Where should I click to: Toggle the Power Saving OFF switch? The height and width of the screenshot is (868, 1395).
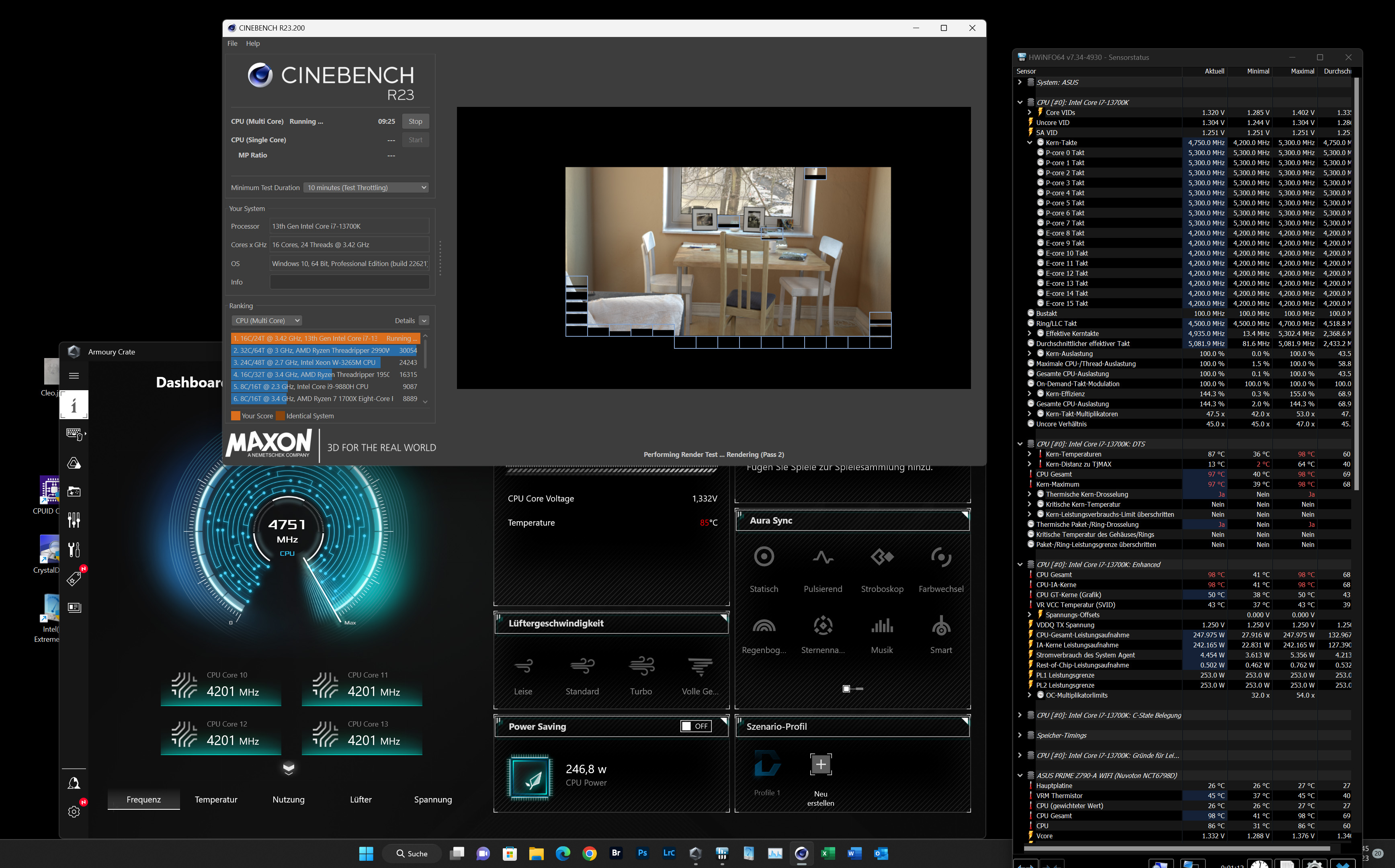click(x=695, y=726)
